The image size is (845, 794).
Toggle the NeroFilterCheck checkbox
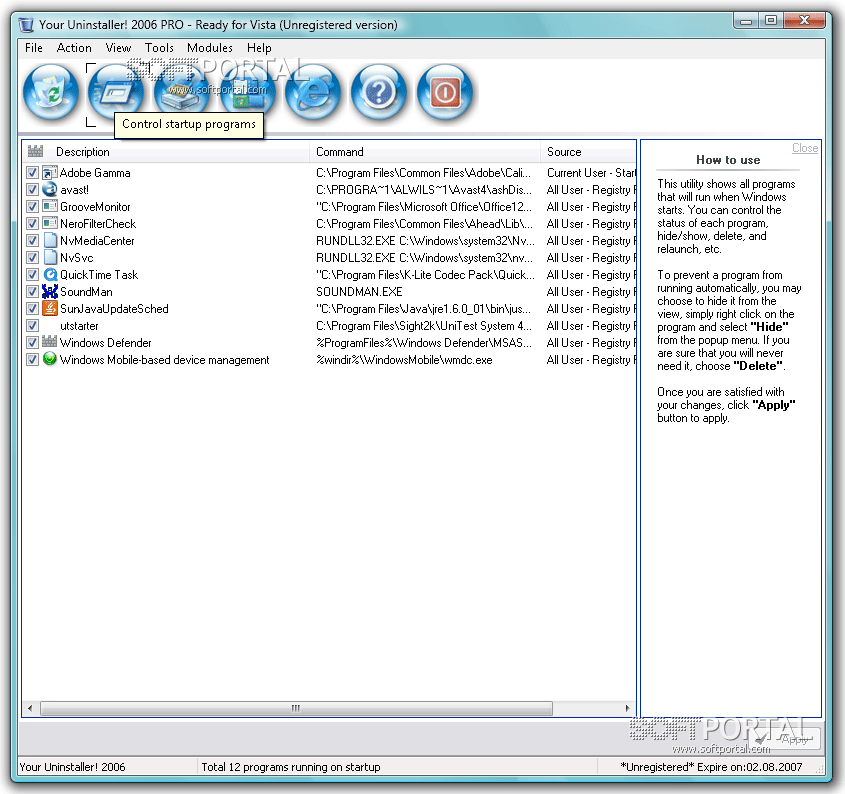(x=32, y=224)
